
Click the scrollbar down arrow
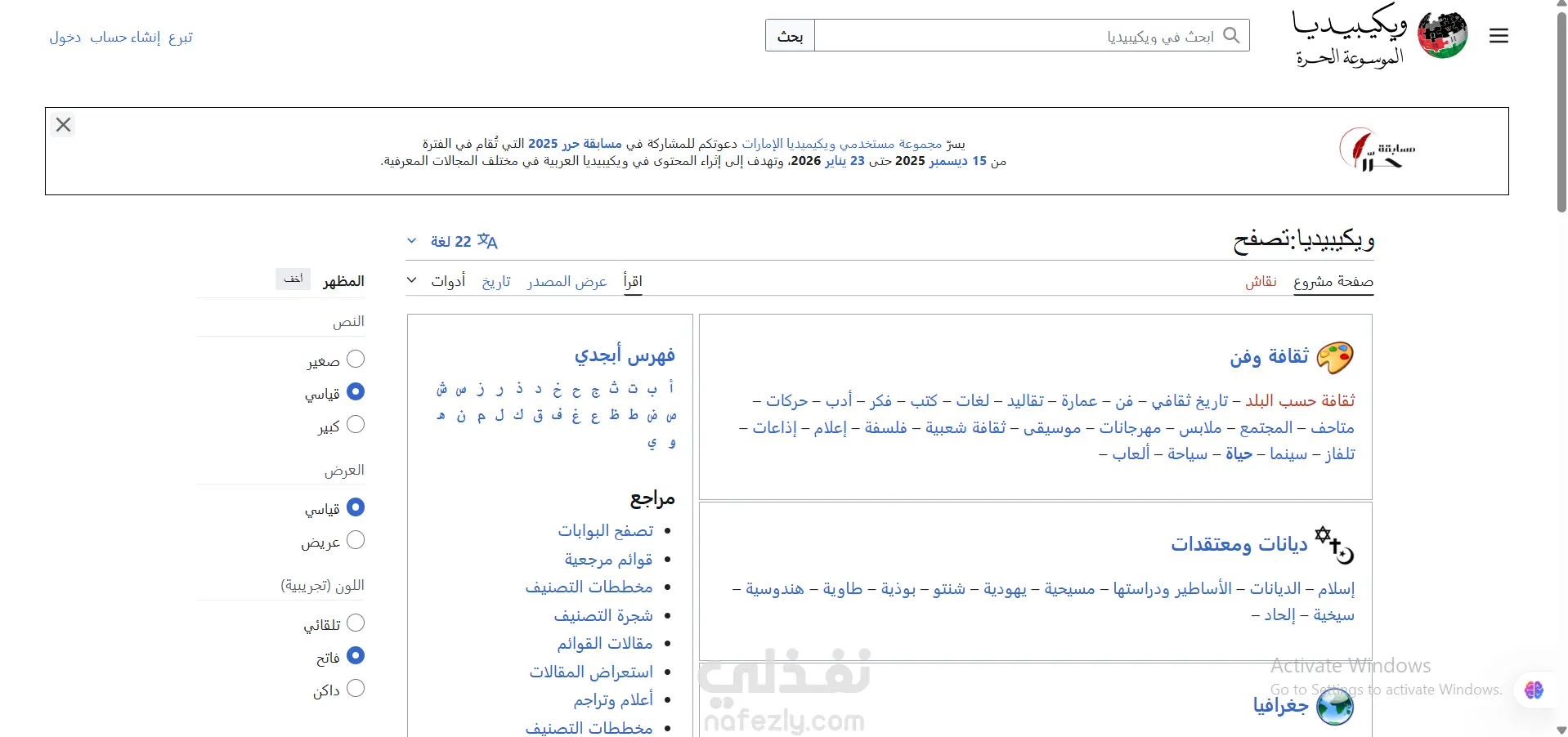click(1561, 730)
